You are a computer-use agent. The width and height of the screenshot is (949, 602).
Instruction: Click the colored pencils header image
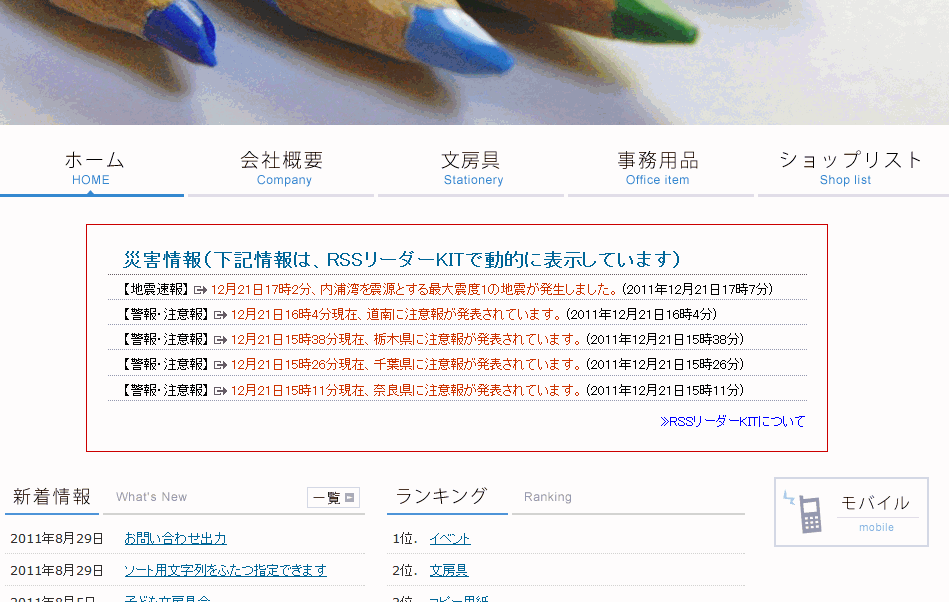(x=474, y=62)
